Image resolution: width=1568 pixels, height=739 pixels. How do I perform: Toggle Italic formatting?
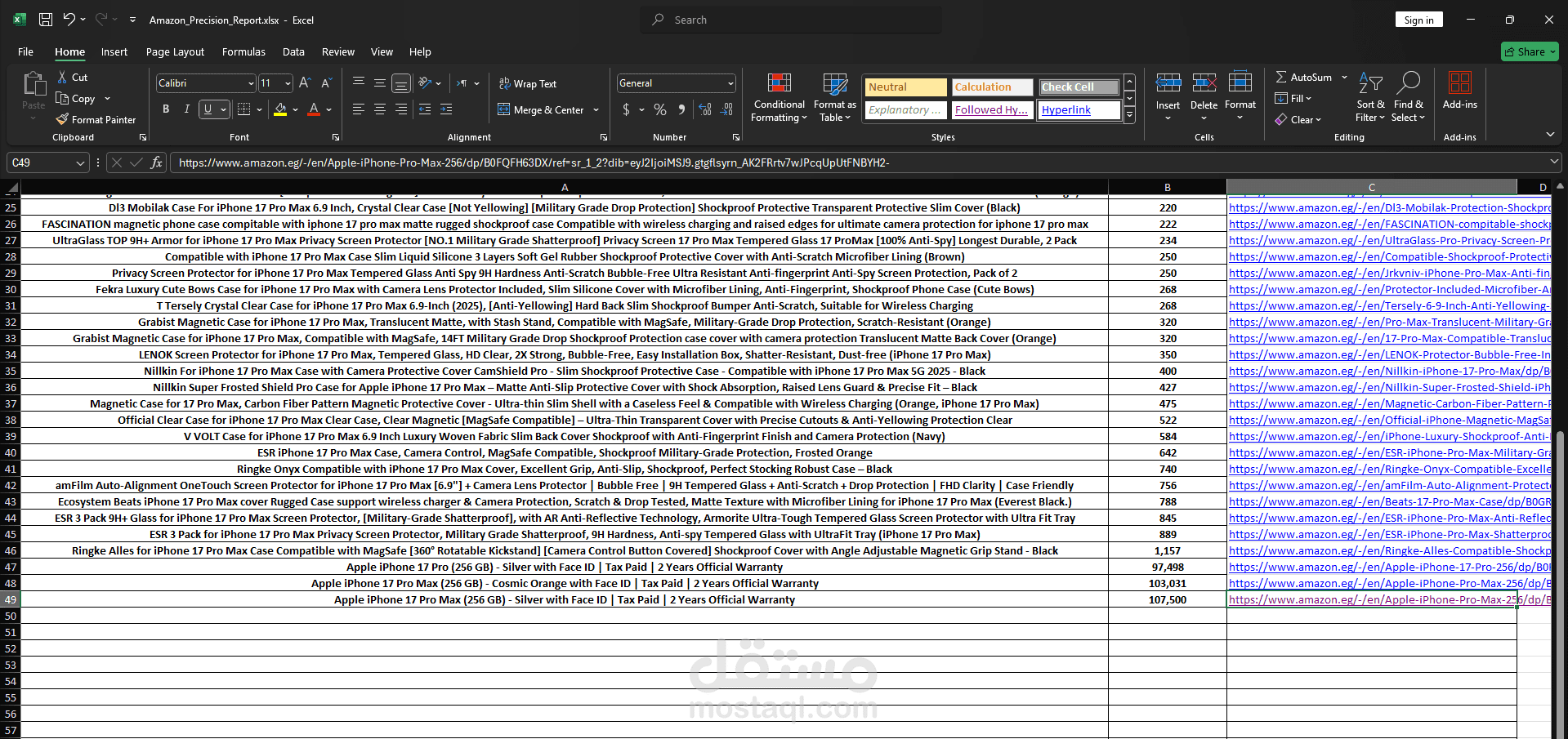187,109
